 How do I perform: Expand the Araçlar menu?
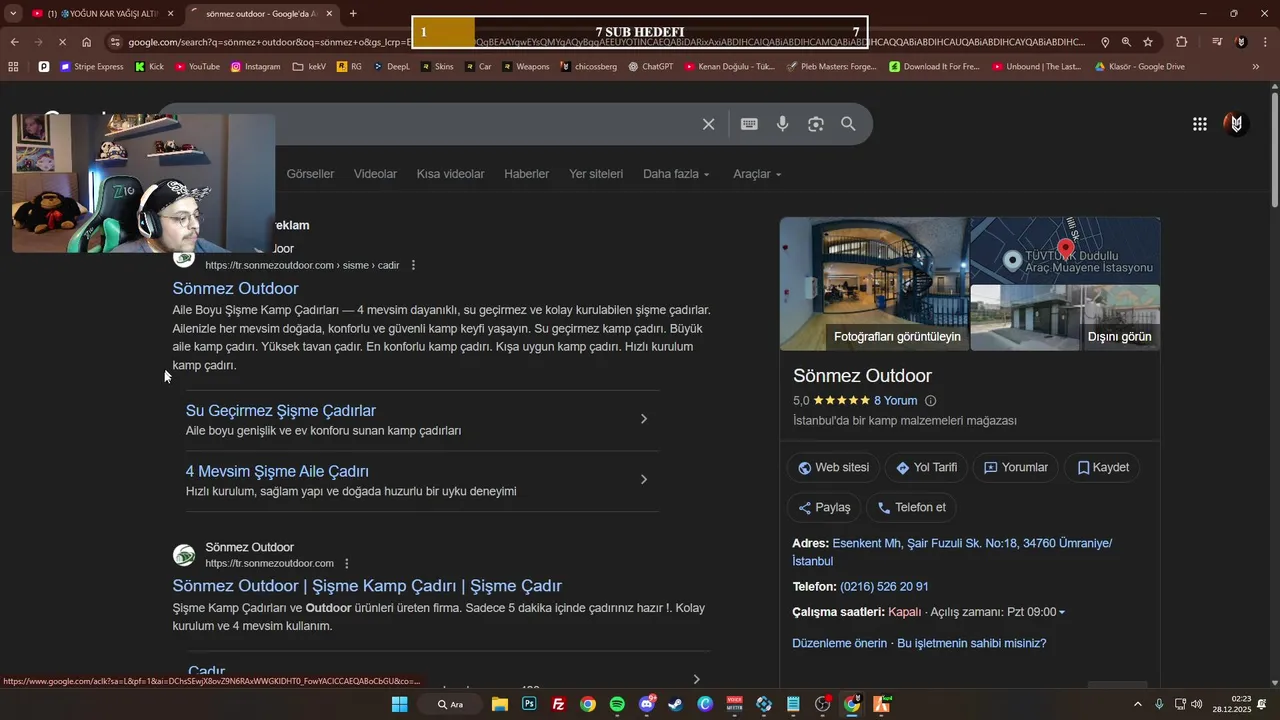point(757,174)
